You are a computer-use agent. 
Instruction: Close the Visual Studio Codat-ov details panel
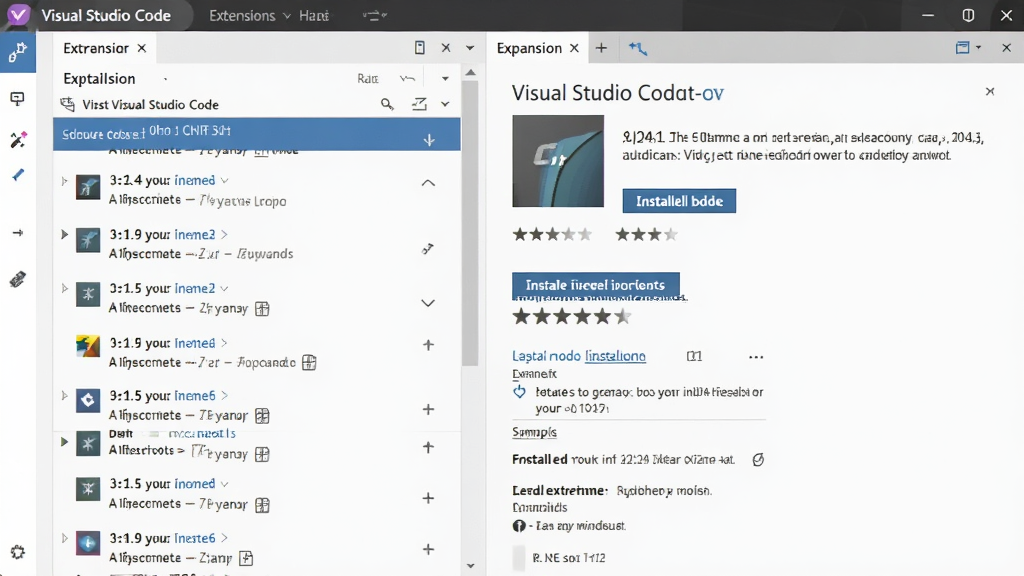click(990, 91)
